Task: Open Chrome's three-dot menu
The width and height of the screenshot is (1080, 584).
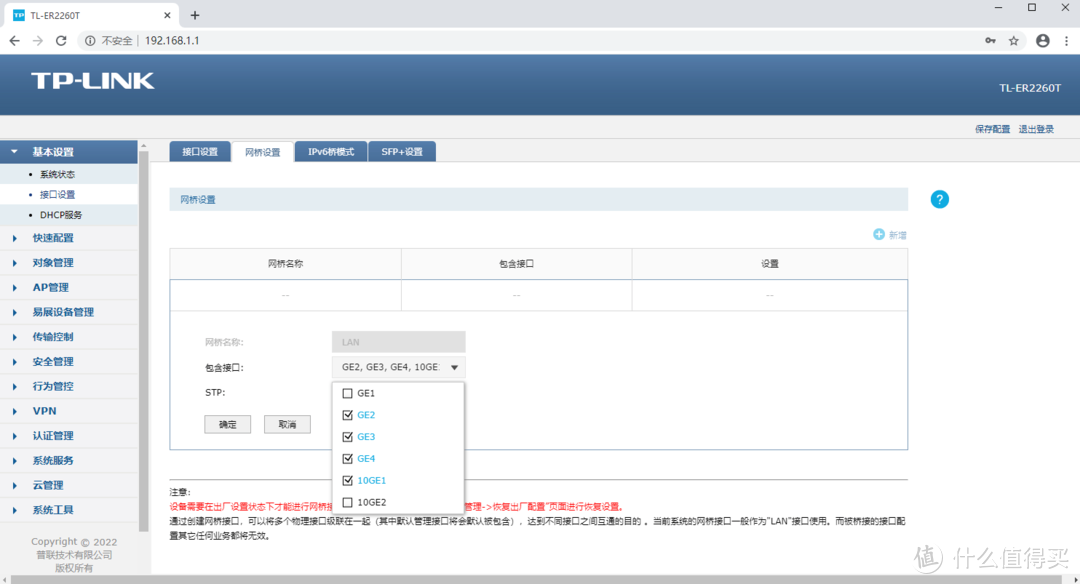Action: [1068, 40]
